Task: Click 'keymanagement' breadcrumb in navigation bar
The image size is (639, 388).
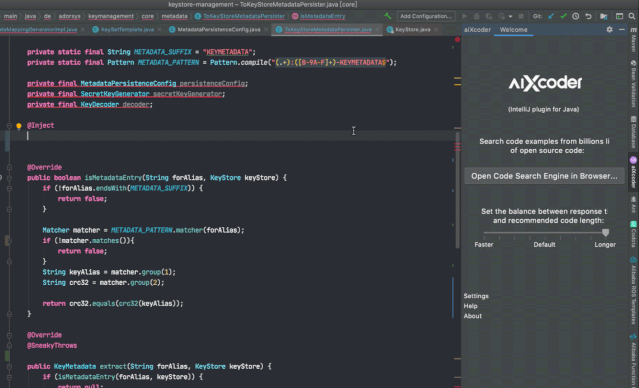Action: click(110, 16)
